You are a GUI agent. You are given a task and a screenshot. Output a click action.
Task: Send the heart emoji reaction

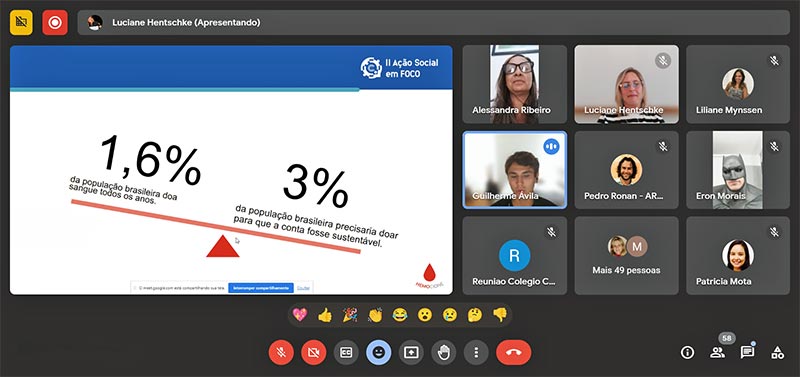(x=300, y=315)
